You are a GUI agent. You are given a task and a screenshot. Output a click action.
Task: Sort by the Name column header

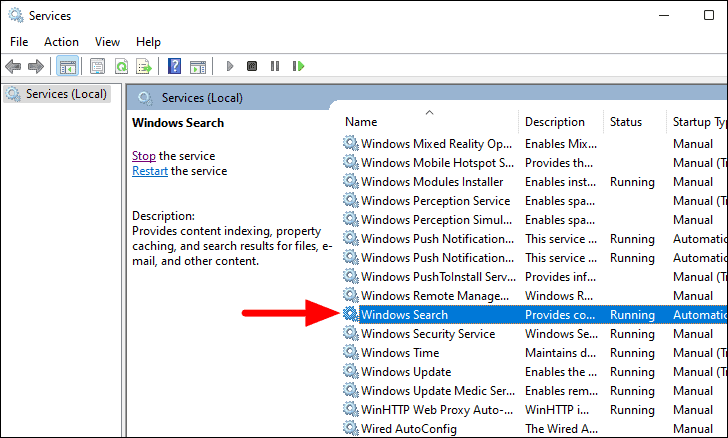click(x=361, y=122)
